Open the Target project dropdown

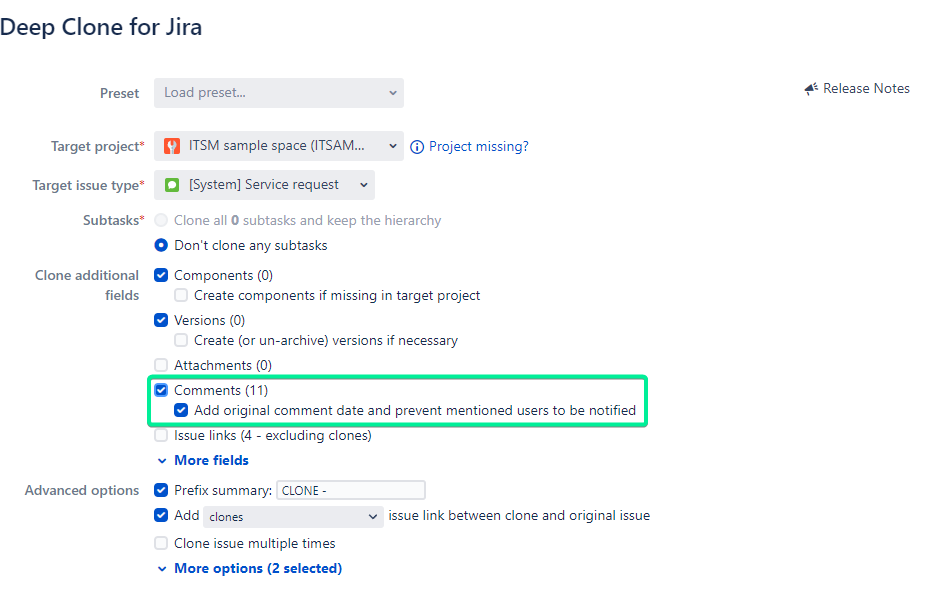click(278, 146)
